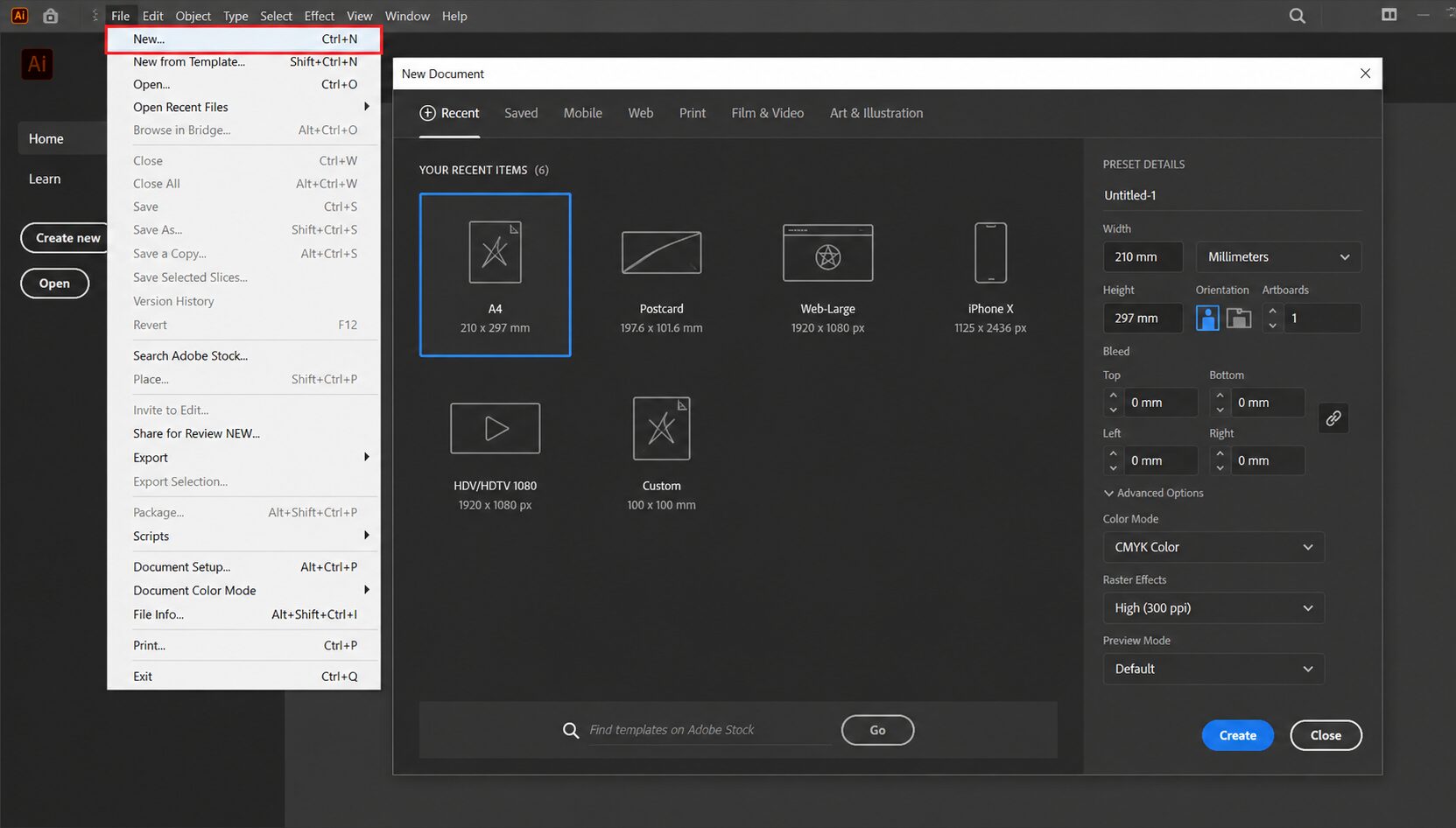Close the New Document dialog with X
The height and width of the screenshot is (828, 1456).
click(1365, 74)
